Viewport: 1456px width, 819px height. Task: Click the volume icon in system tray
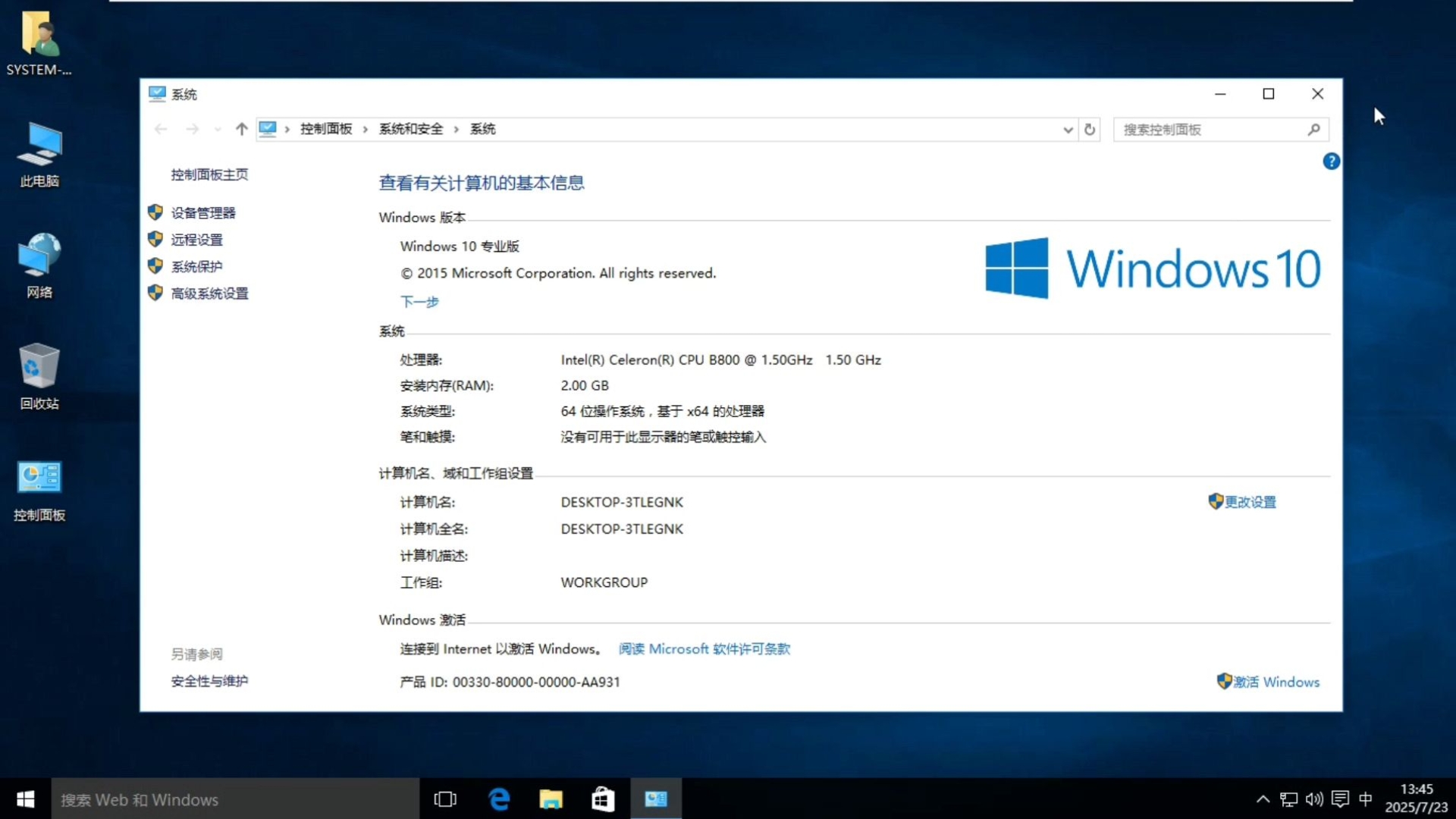pyautogui.click(x=1313, y=799)
